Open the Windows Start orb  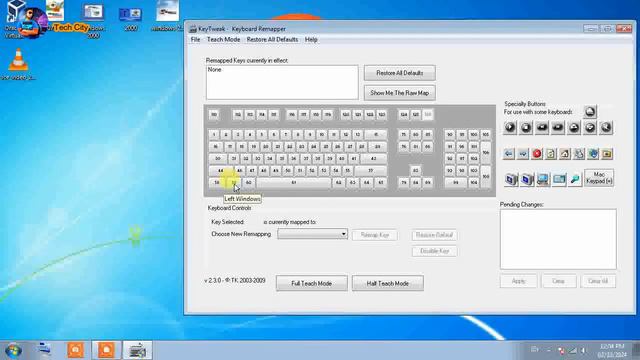(13, 350)
